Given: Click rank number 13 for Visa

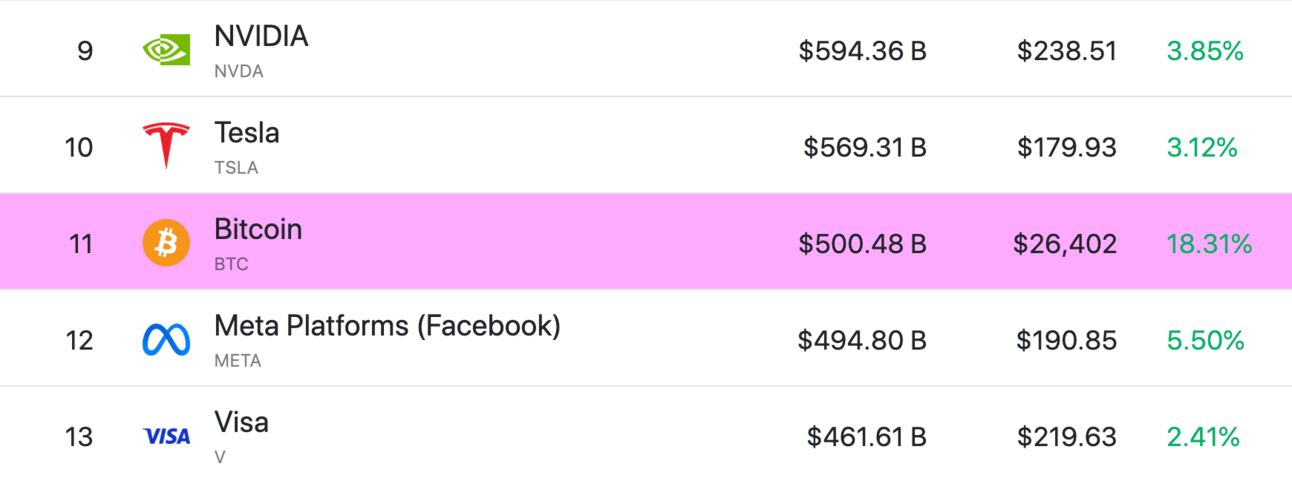Looking at the screenshot, I should coord(79,437).
